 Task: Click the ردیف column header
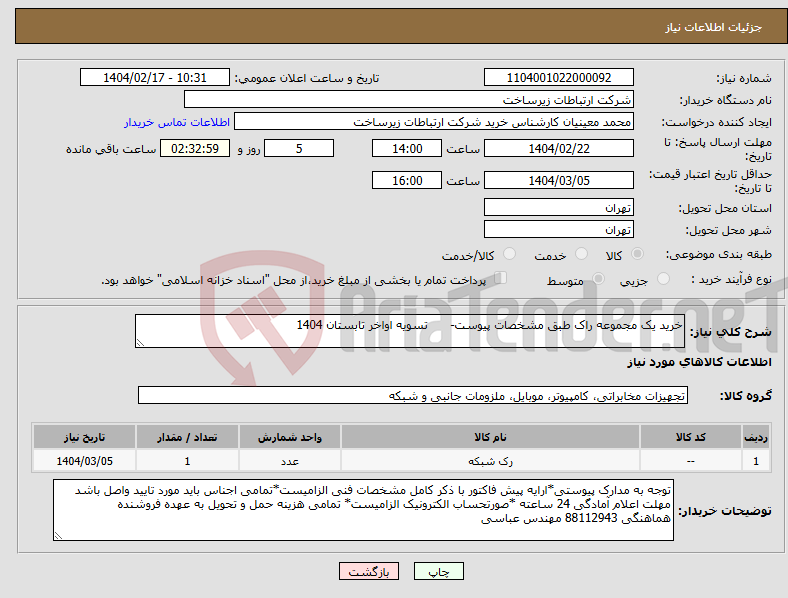756,437
